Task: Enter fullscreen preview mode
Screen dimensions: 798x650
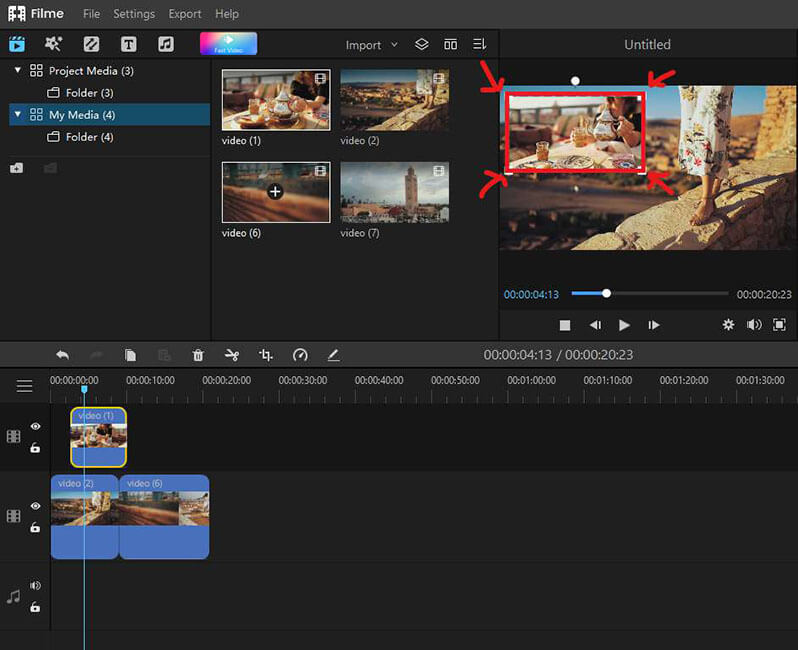Action: [779, 325]
